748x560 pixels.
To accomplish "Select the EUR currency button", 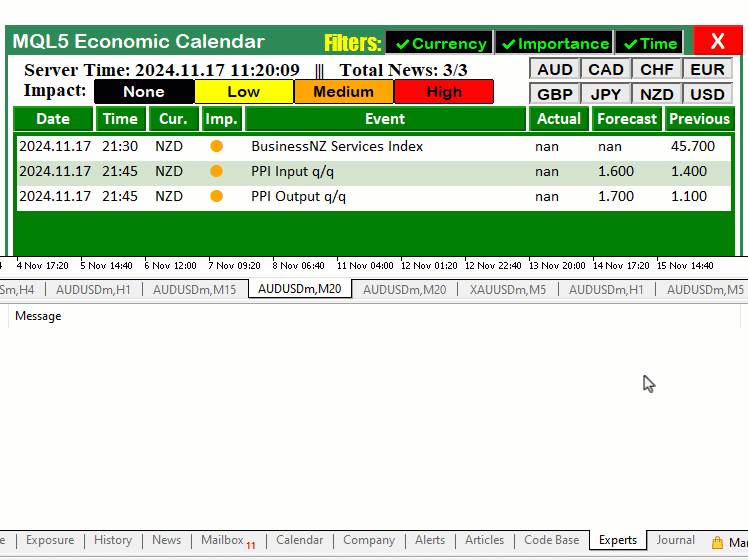I will point(707,70).
